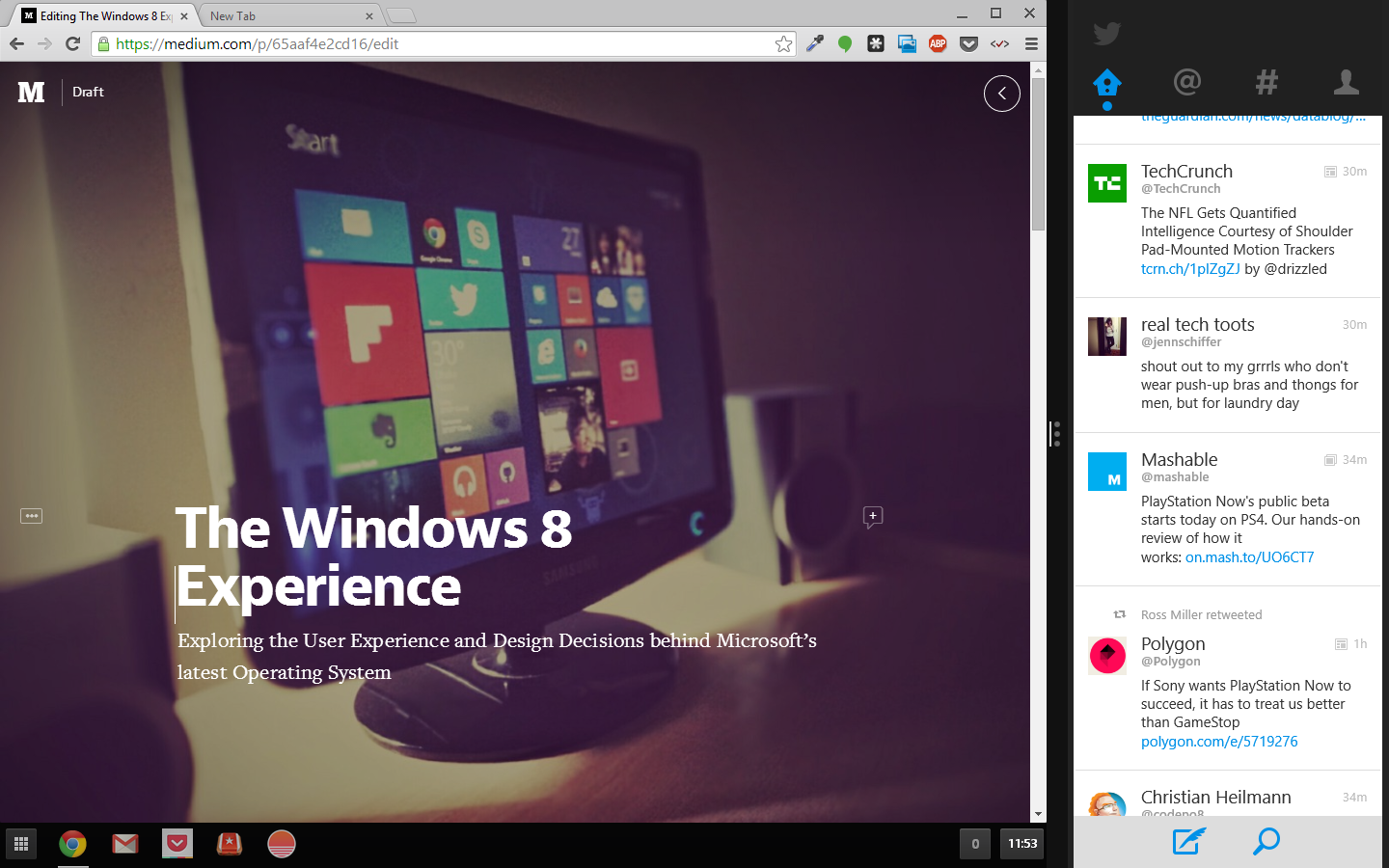Image resolution: width=1389 pixels, height=868 pixels.
Task: Click the Polygon avatar
Action: [x=1107, y=656]
